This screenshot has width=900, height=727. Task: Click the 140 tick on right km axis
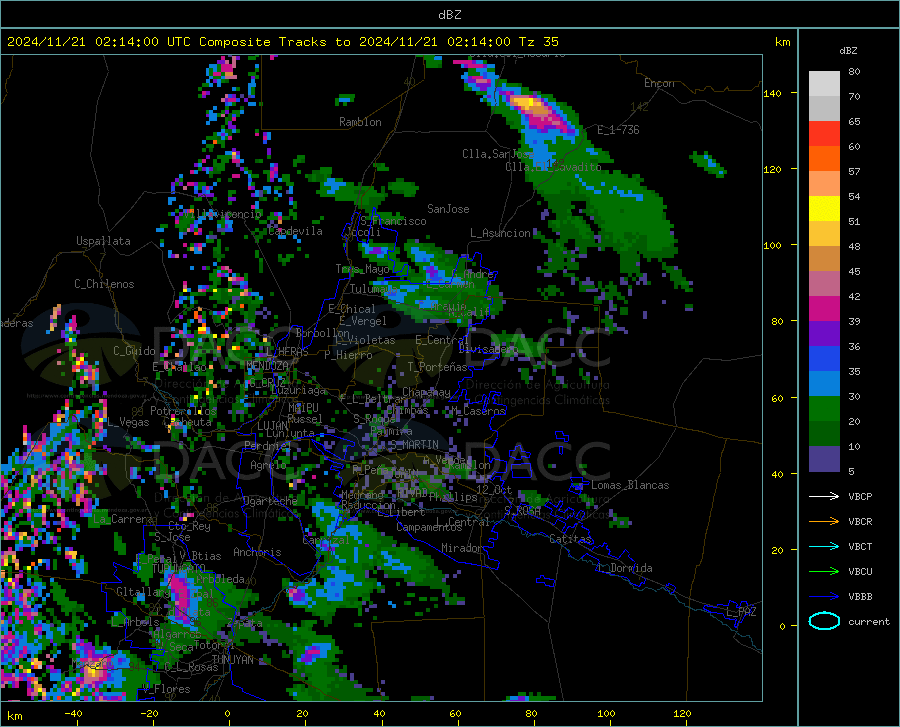tap(772, 93)
